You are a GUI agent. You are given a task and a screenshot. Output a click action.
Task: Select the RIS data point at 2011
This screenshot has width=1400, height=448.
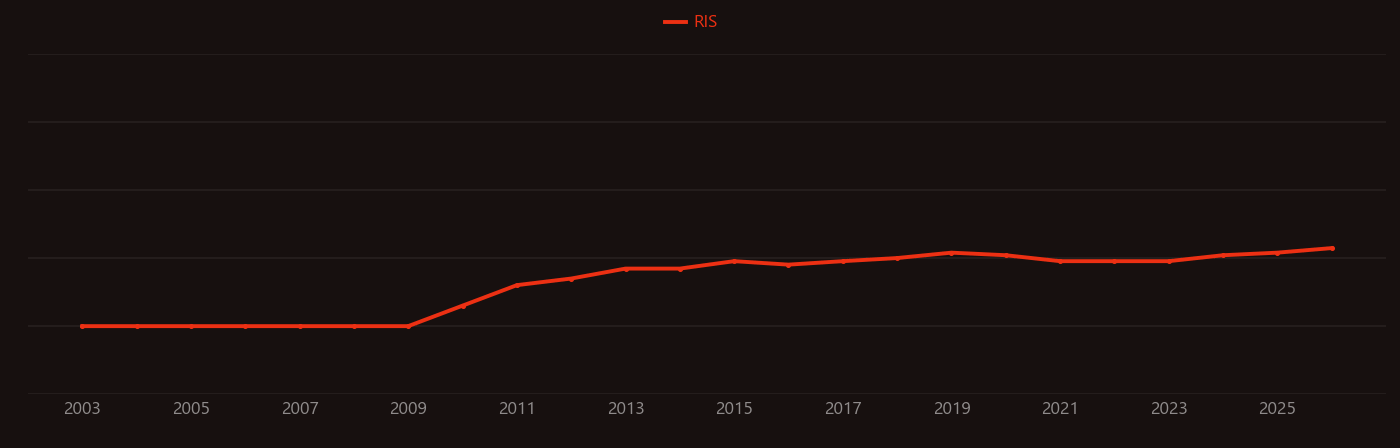coord(517,285)
